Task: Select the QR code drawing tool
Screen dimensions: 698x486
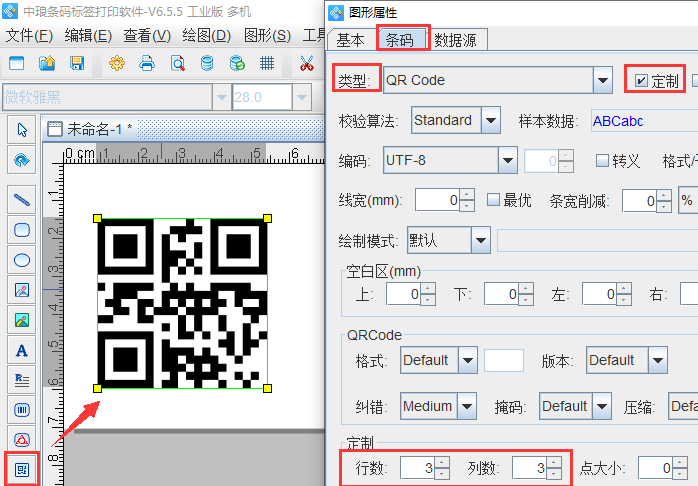Action: (22, 468)
